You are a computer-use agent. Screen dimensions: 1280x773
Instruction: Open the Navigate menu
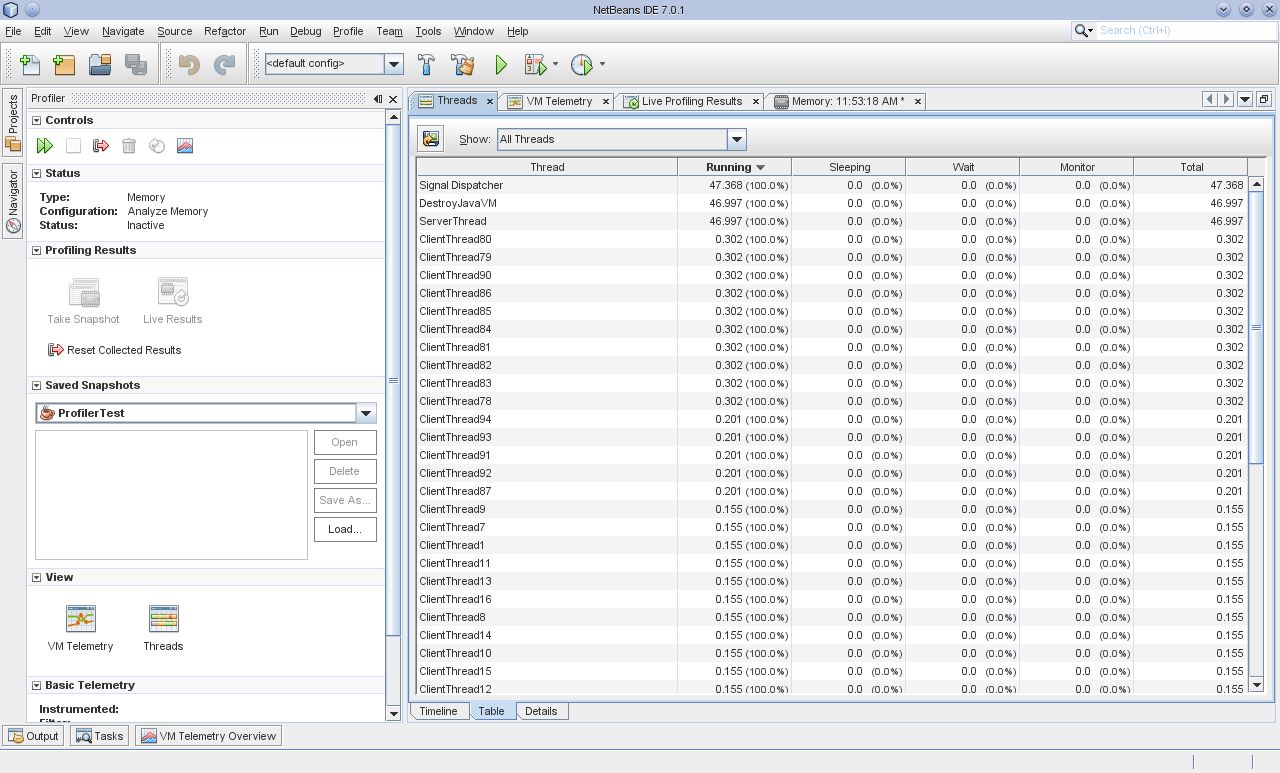(x=123, y=31)
